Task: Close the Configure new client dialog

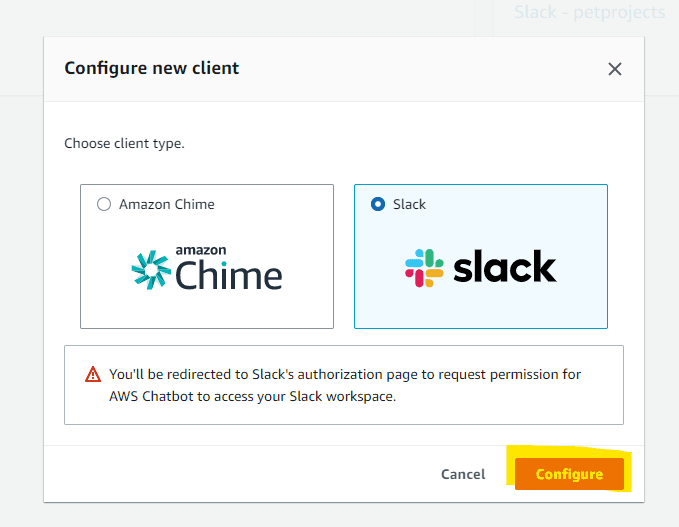Action: click(615, 69)
